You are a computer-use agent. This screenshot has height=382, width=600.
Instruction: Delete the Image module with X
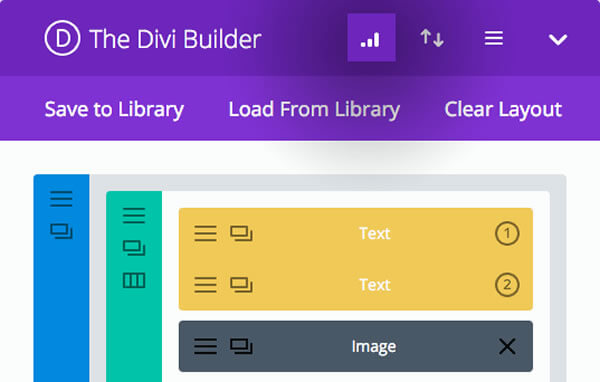pyautogui.click(x=507, y=346)
